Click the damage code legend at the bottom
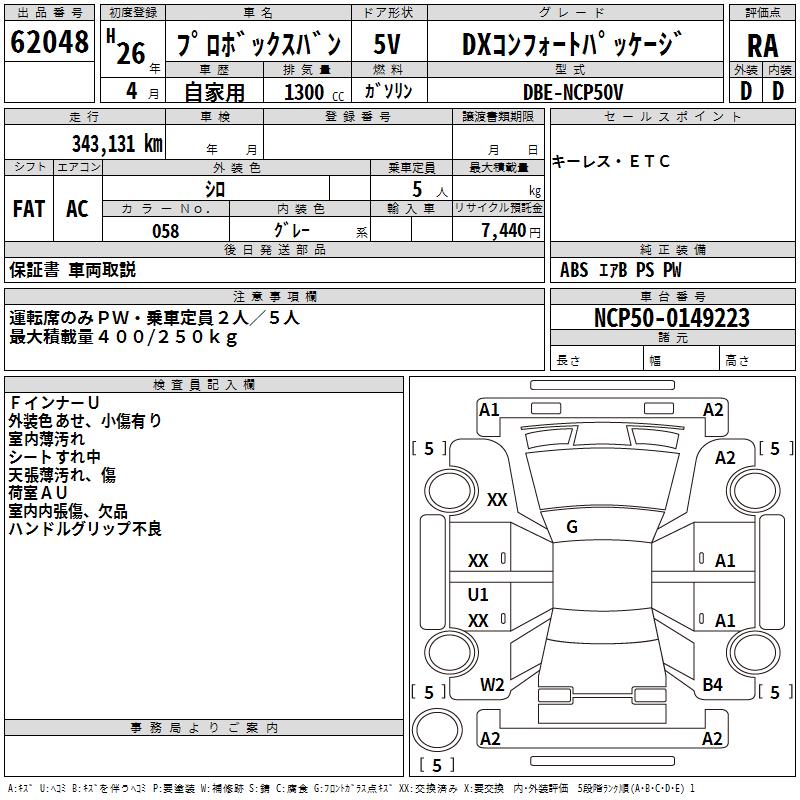The width and height of the screenshot is (800, 800). [351, 788]
